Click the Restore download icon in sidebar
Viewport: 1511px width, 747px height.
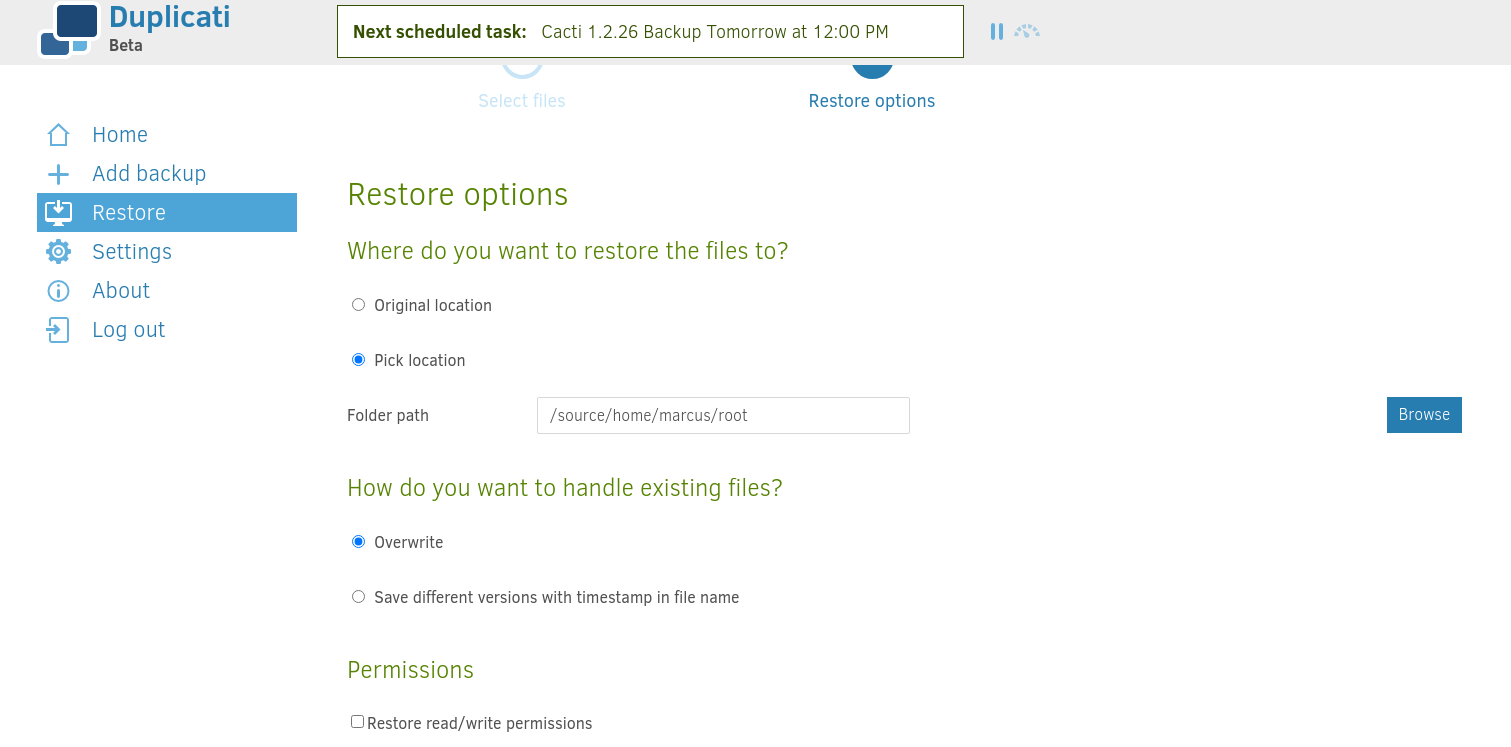click(x=59, y=212)
